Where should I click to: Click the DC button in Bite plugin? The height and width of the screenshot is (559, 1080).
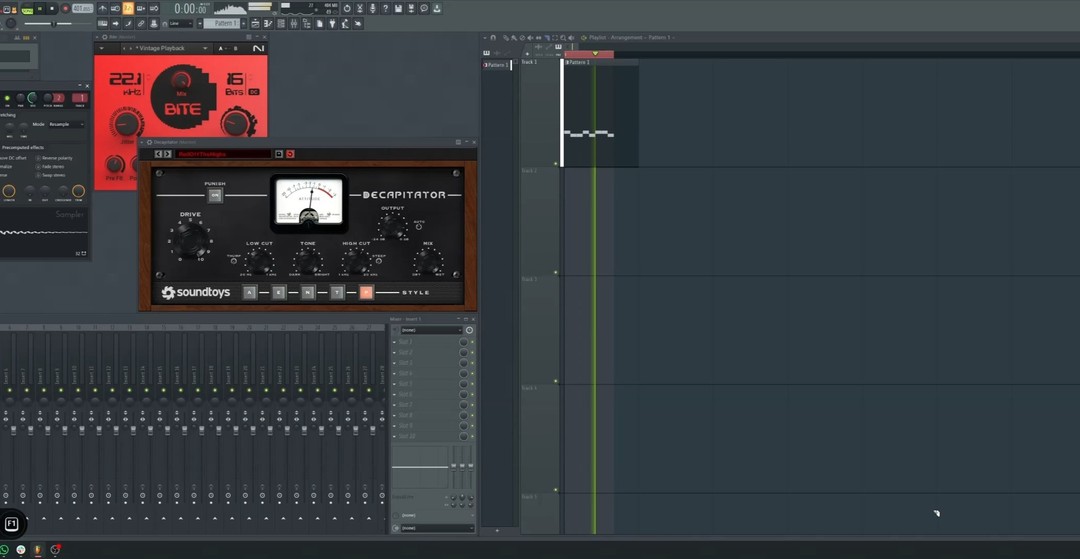[253, 92]
